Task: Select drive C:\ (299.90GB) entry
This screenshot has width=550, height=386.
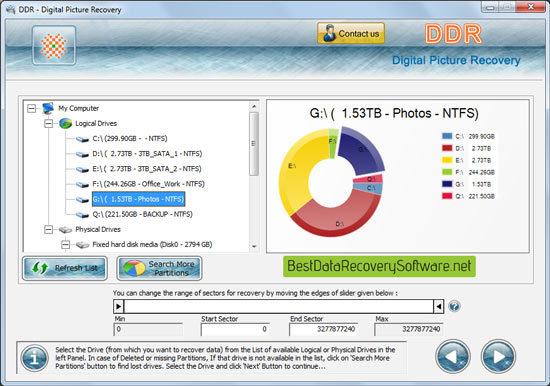Action: pos(130,139)
